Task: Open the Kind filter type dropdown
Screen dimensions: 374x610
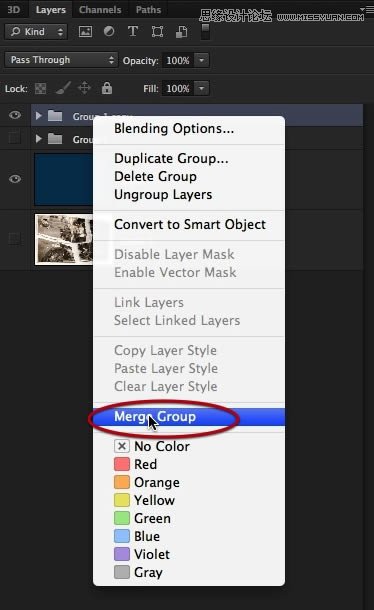Action: click(36, 32)
